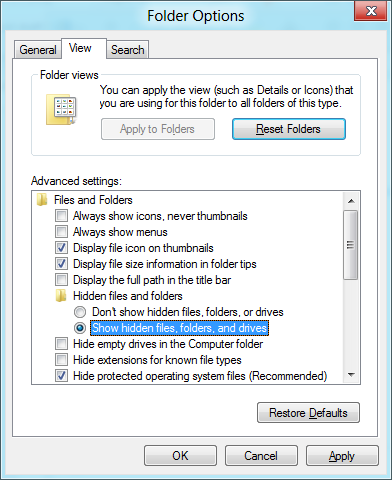Switch to the General tab
The height and width of the screenshot is (480, 392).
coord(38,50)
